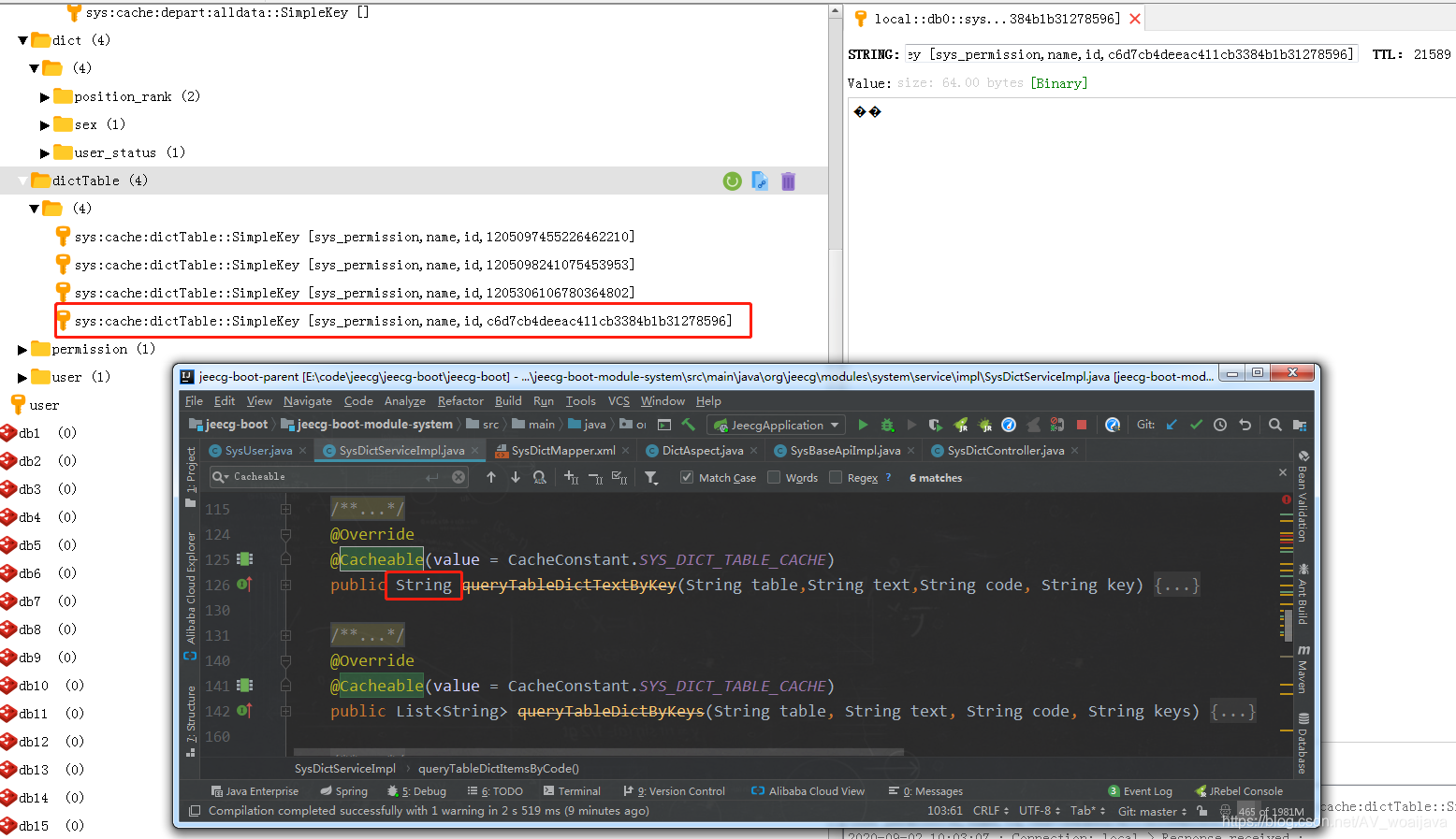Switch to DictAspect.java tab

click(703, 451)
